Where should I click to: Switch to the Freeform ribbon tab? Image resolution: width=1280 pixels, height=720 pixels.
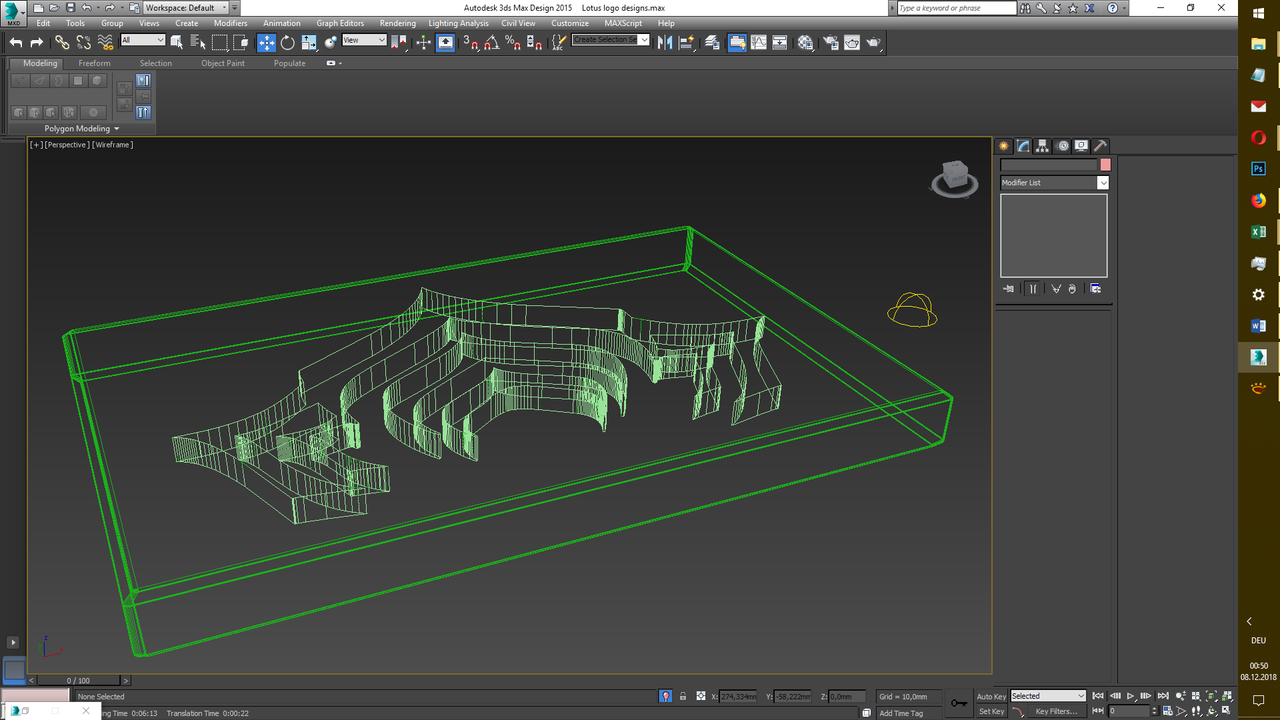click(x=95, y=63)
